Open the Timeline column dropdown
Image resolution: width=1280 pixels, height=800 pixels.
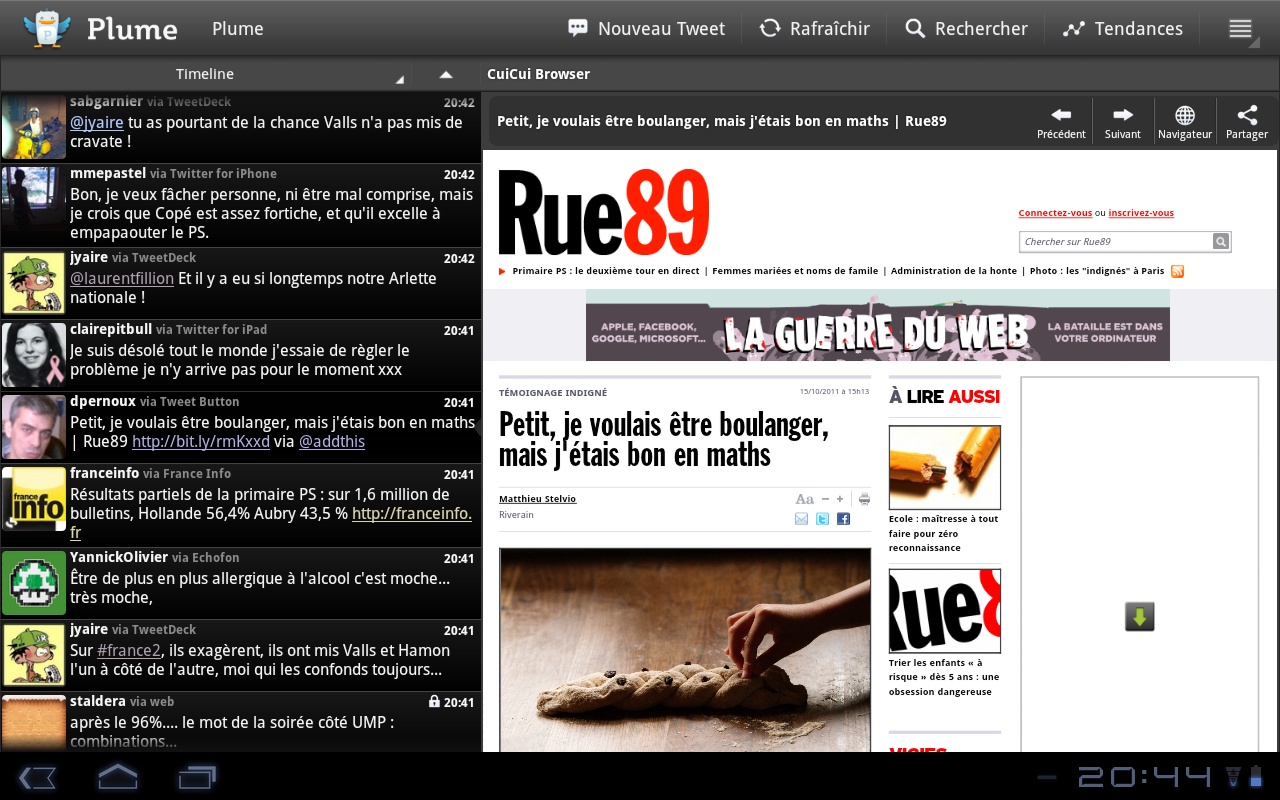205,74
